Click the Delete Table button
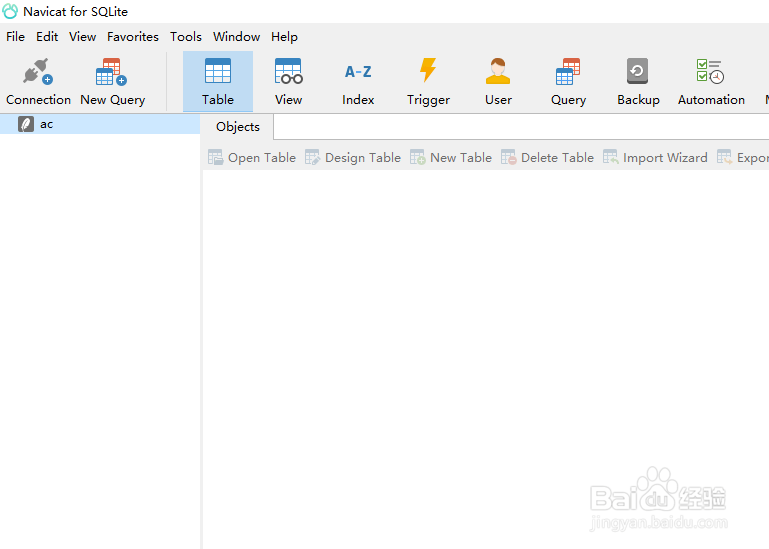This screenshot has height=549, width=769. tap(547, 157)
